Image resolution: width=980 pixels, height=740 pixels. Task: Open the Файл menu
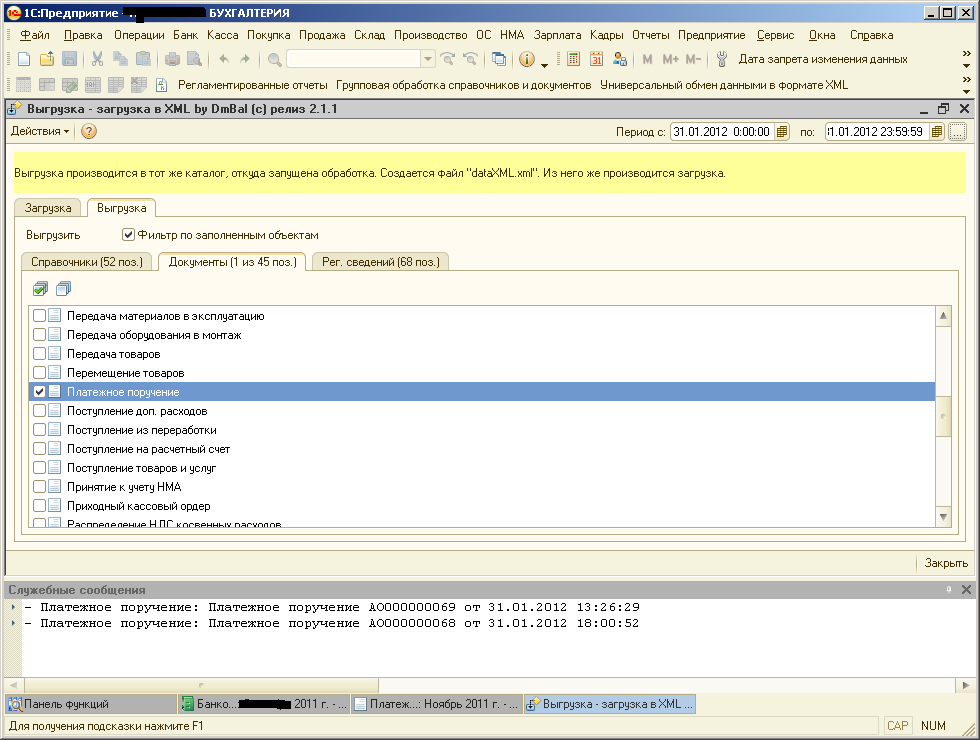pos(34,35)
